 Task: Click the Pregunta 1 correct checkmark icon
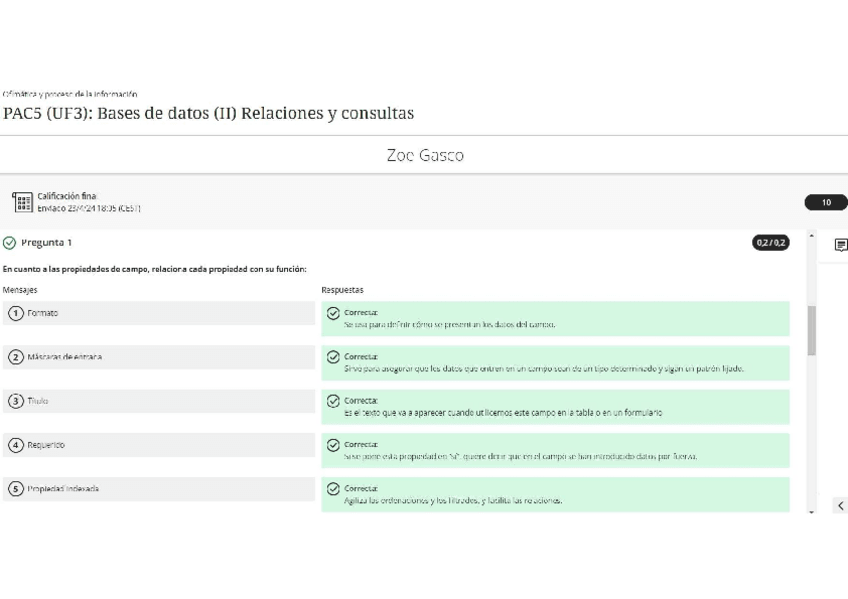coord(10,243)
